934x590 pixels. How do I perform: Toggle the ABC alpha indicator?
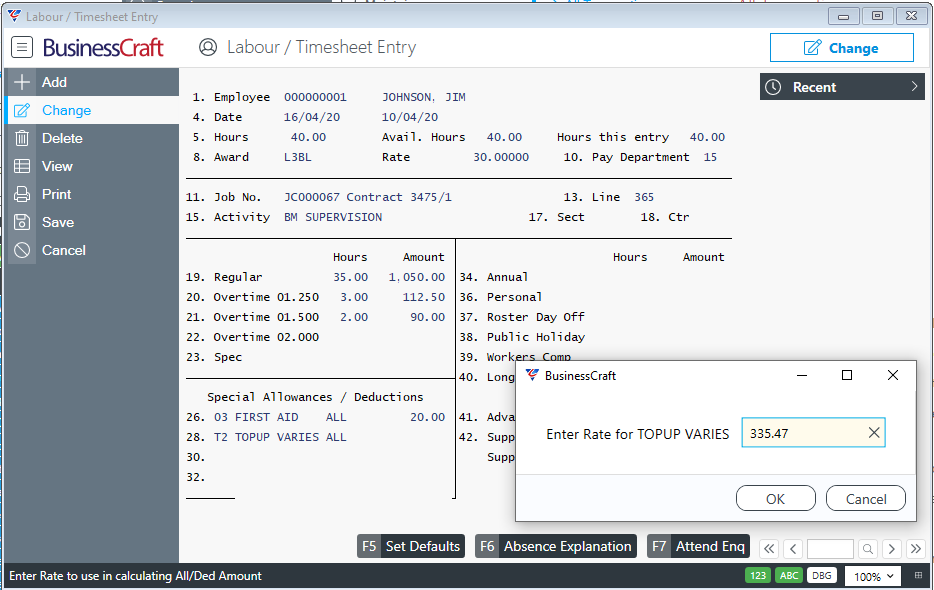(x=789, y=576)
